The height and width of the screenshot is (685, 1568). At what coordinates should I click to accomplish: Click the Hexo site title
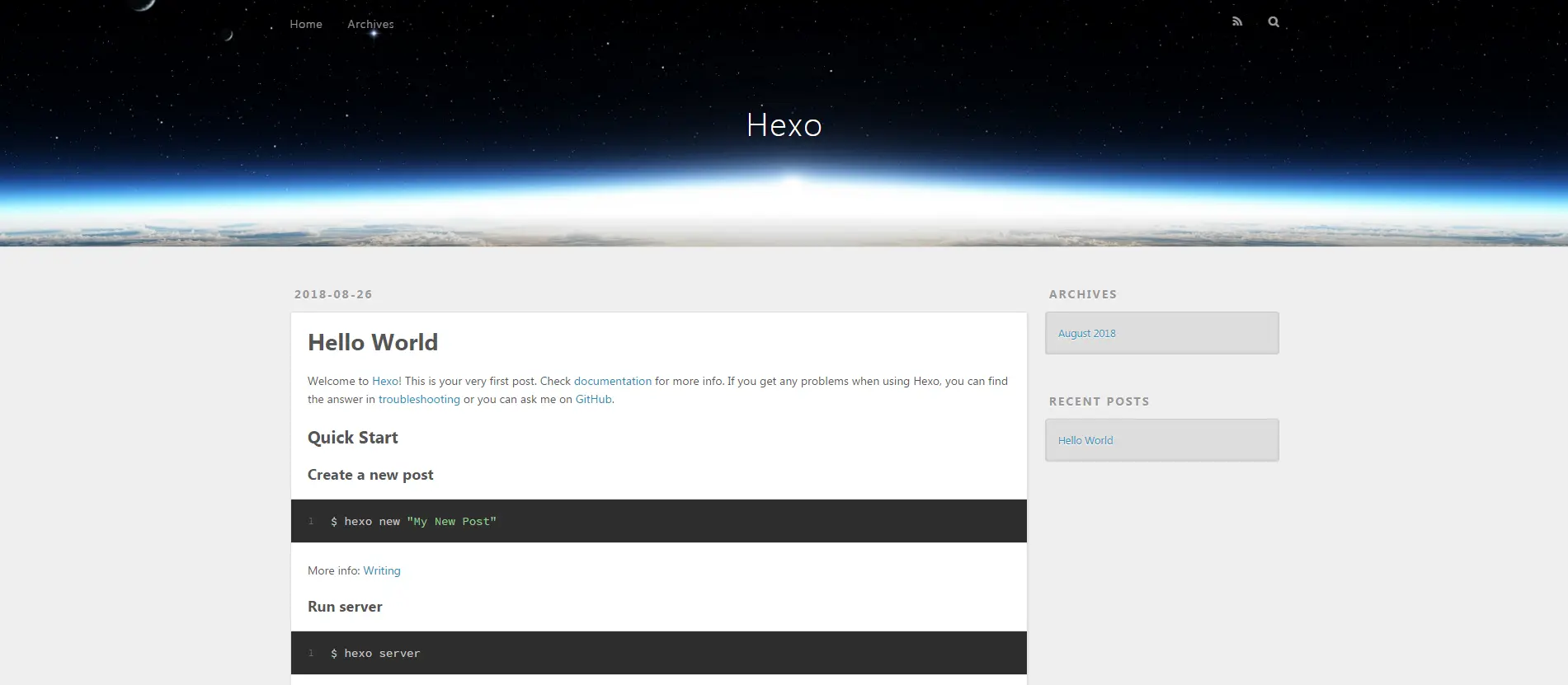tap(784, 125)
